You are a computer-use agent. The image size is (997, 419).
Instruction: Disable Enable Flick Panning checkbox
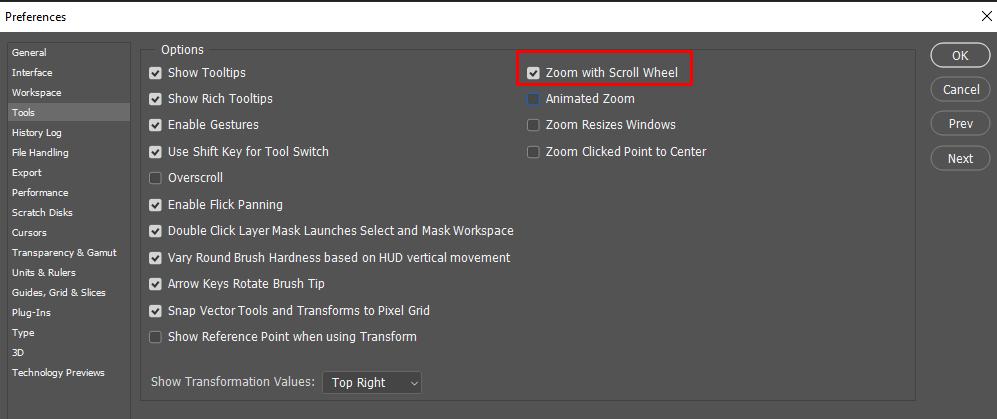coord(155,205)
